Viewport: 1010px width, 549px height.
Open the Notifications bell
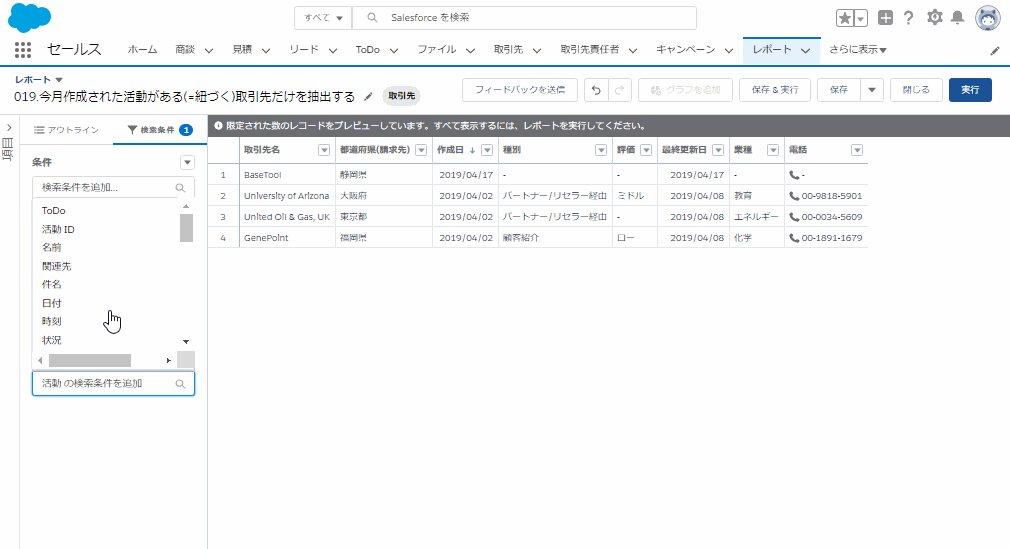(958, 17)
